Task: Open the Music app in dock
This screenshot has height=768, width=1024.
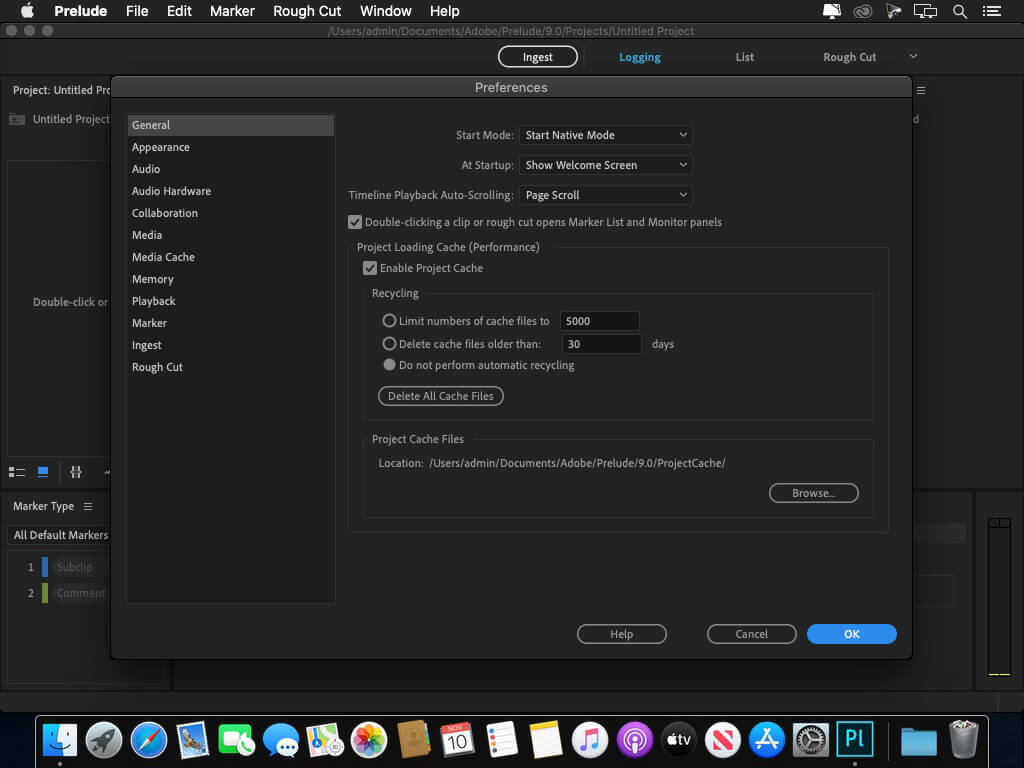Action: tap(590, 740)
